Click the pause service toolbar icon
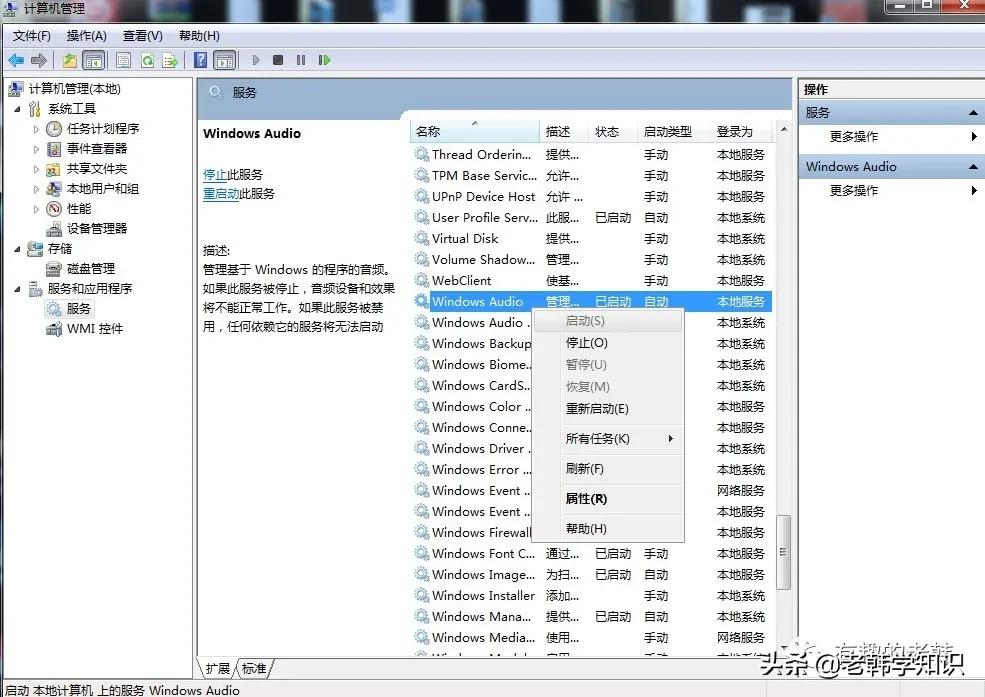The width and height of the screenshot is (985, 697). pyautogui.click(x=301, y=60)
